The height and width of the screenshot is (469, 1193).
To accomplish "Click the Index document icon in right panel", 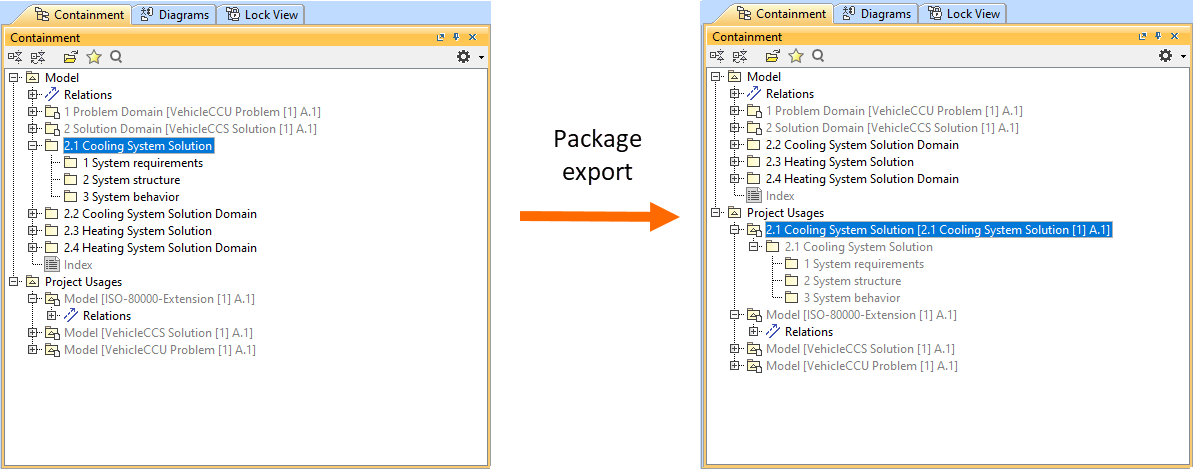I will (x=754, y=196).
